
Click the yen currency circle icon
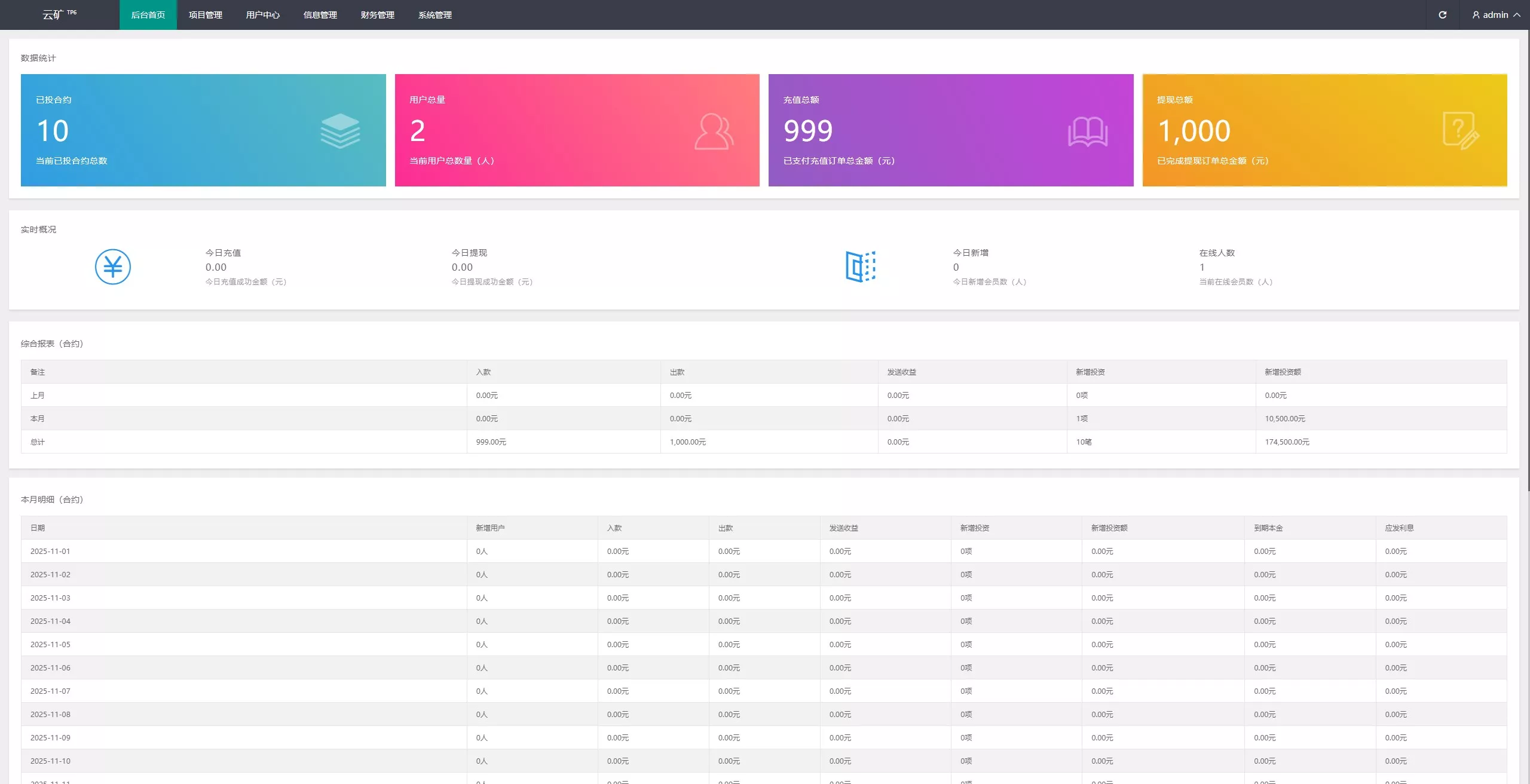tap(113, 267)
